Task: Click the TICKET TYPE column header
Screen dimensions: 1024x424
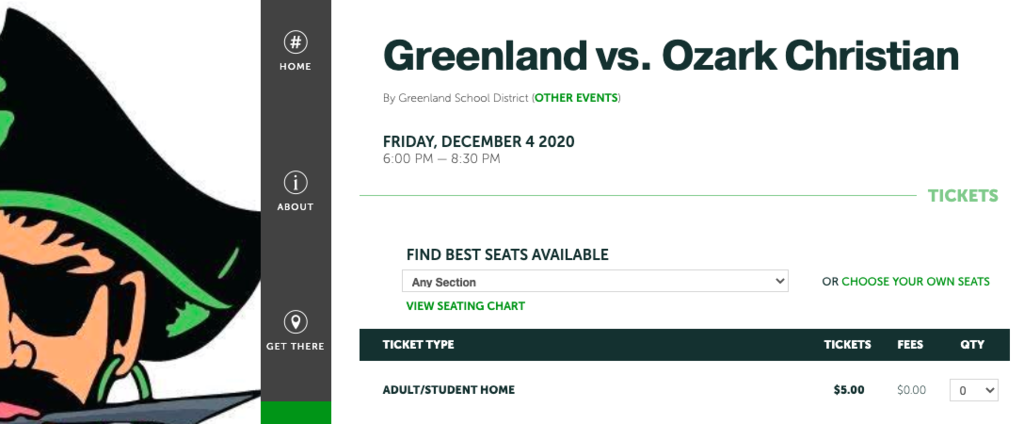Action: 418,344
